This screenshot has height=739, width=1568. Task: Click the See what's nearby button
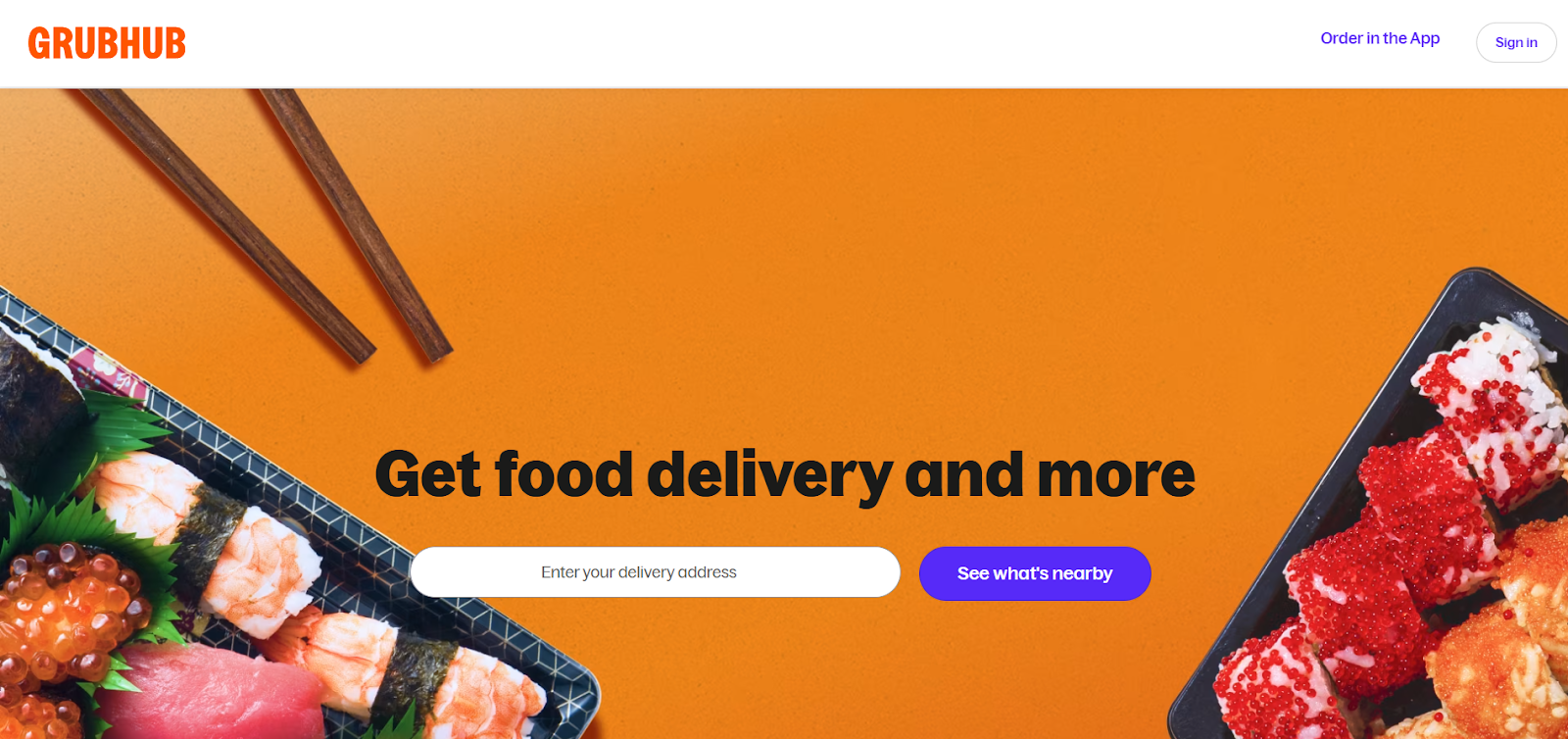tap(1035, 573)
